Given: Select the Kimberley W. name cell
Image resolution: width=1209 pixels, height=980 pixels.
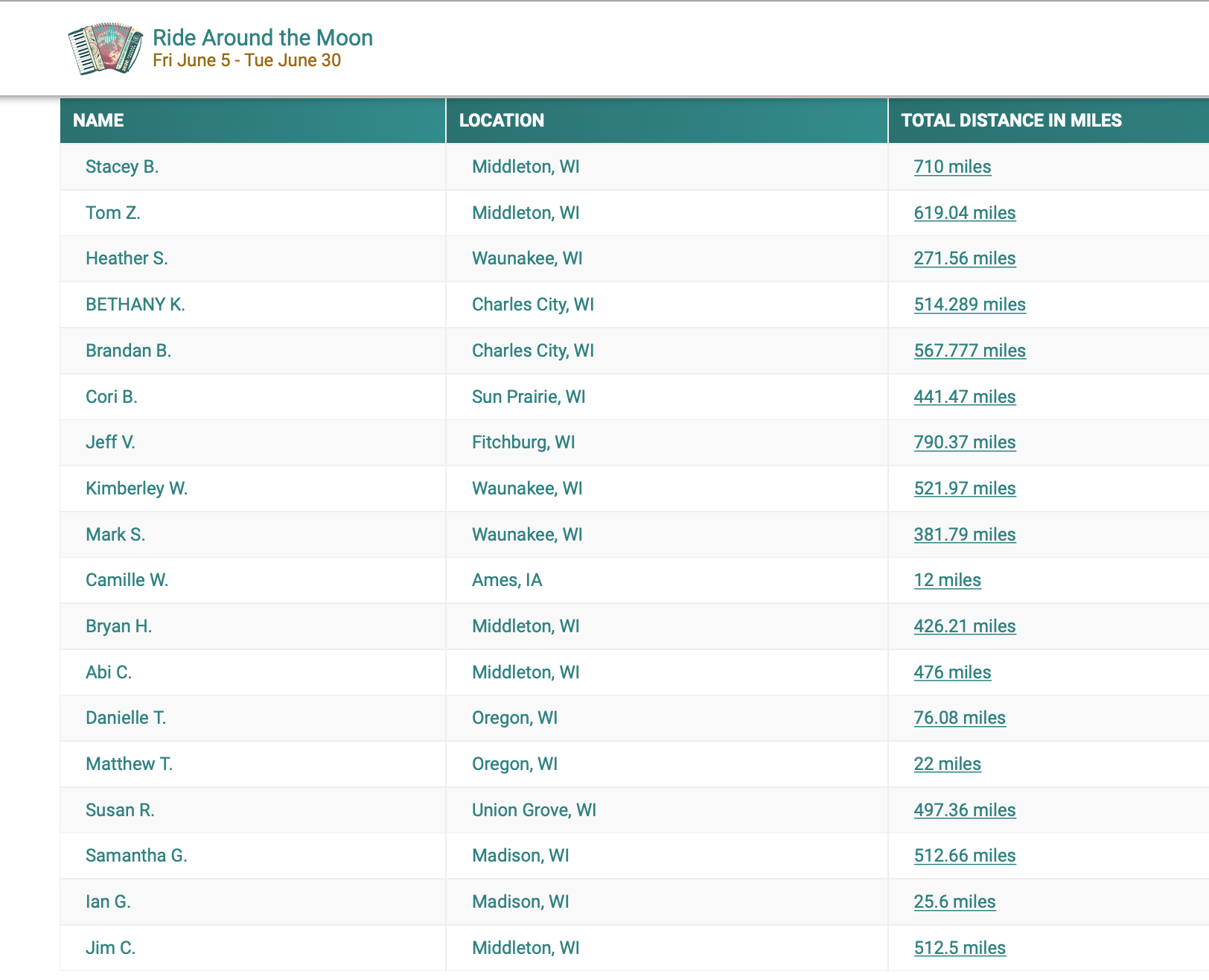Looking at the screenshot, I should 136,489.
